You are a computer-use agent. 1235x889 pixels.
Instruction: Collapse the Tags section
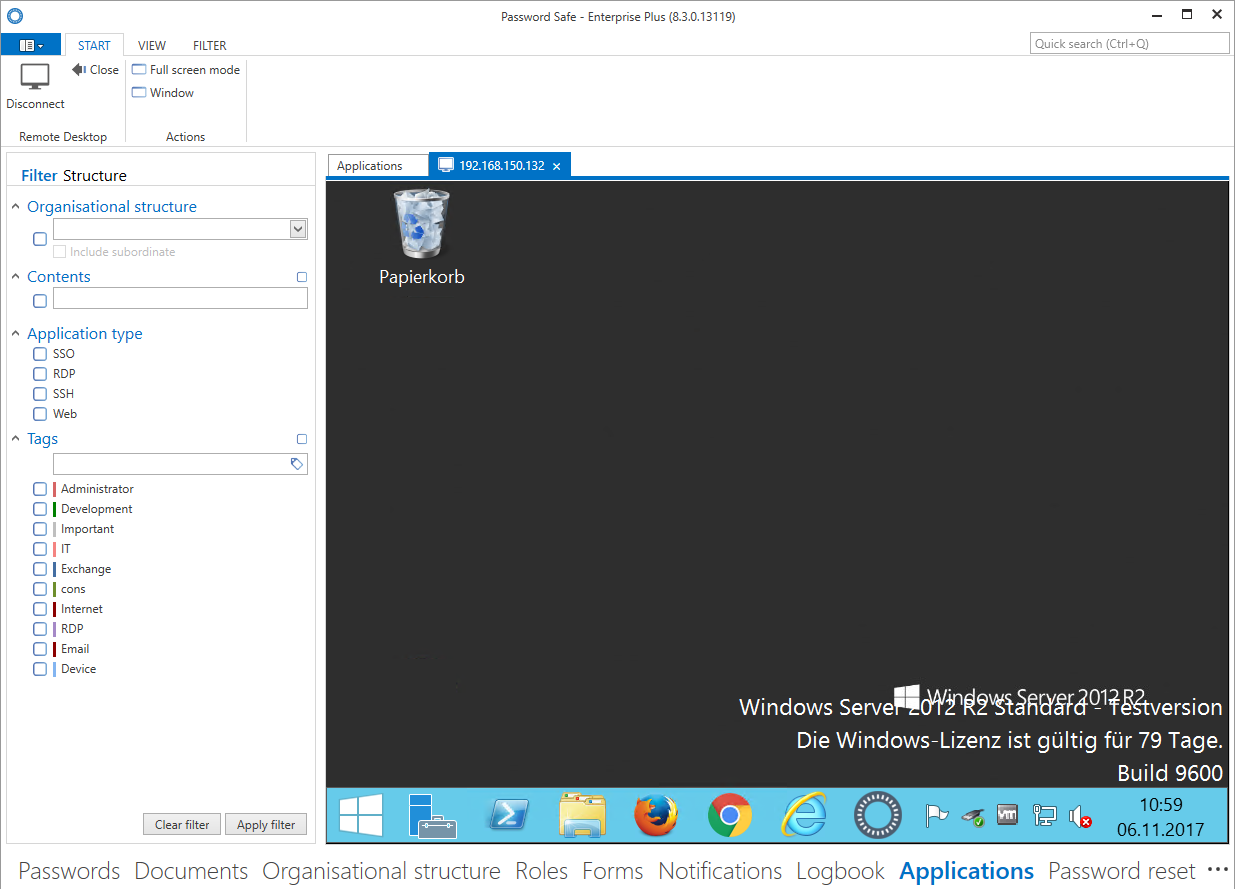coord(16,439)
